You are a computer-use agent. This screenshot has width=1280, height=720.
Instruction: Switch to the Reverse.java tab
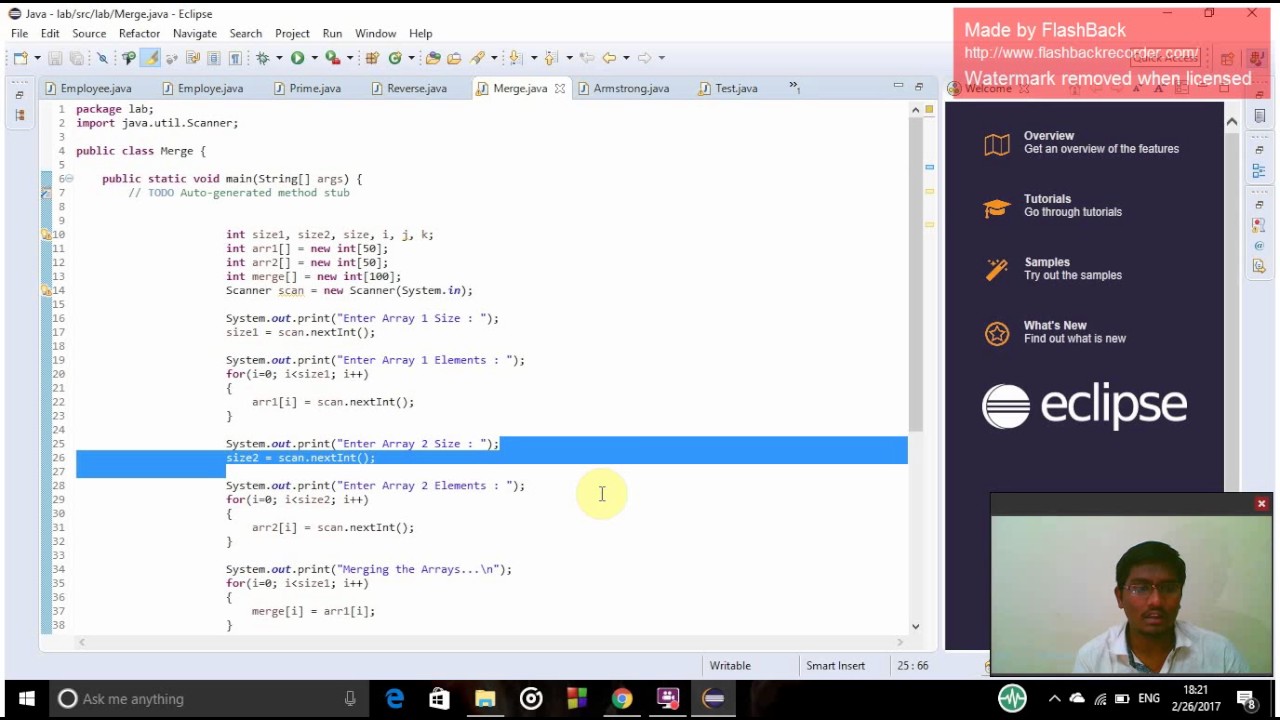click(409, 88)
